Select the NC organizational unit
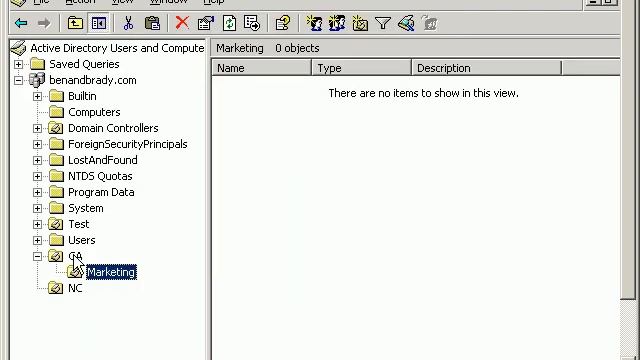640x360 pixels. click(x=75, y=288)
